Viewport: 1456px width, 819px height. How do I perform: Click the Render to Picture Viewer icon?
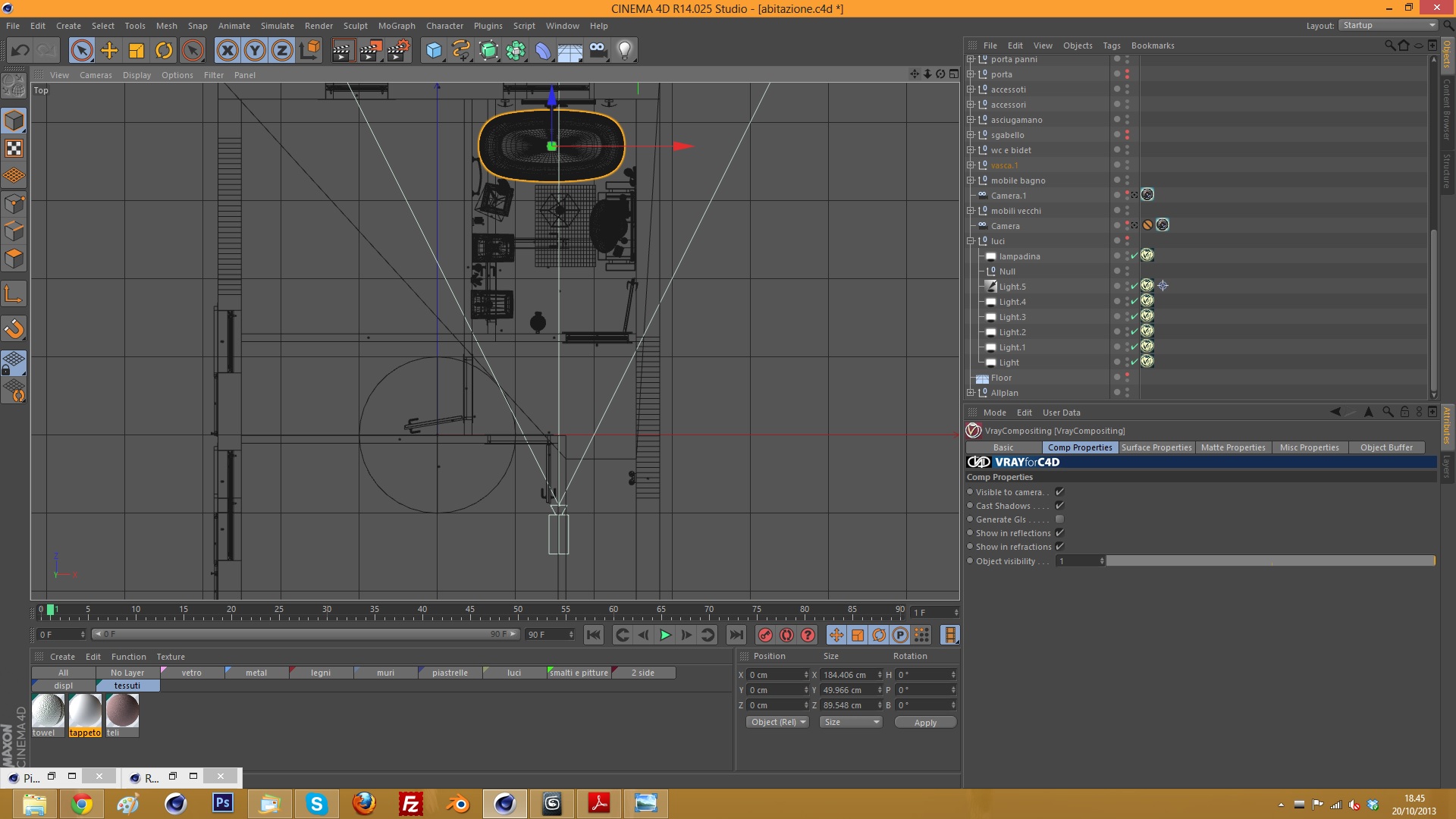click(x=370, y=51)
